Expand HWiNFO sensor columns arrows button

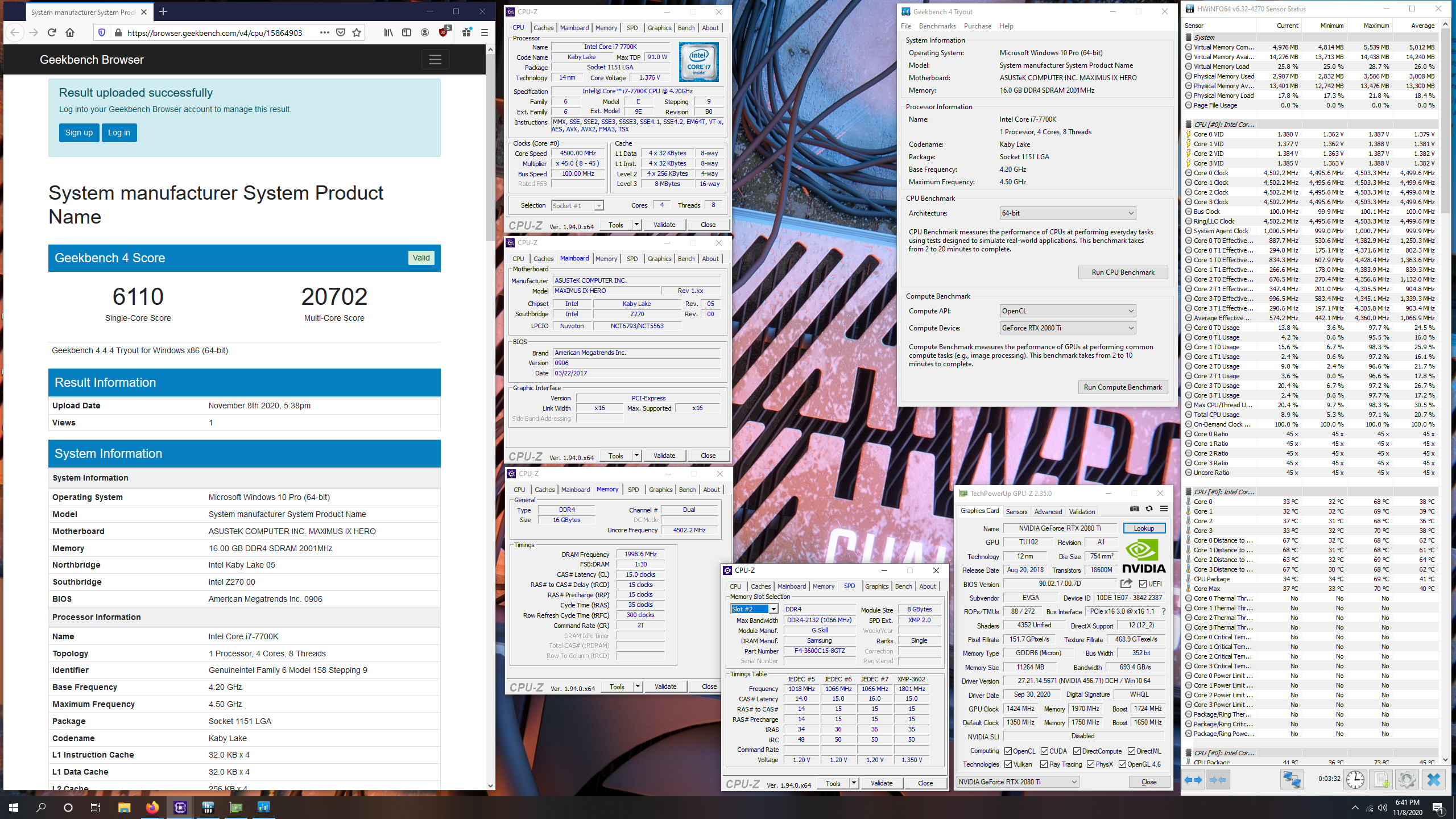tap(1194, 780)
